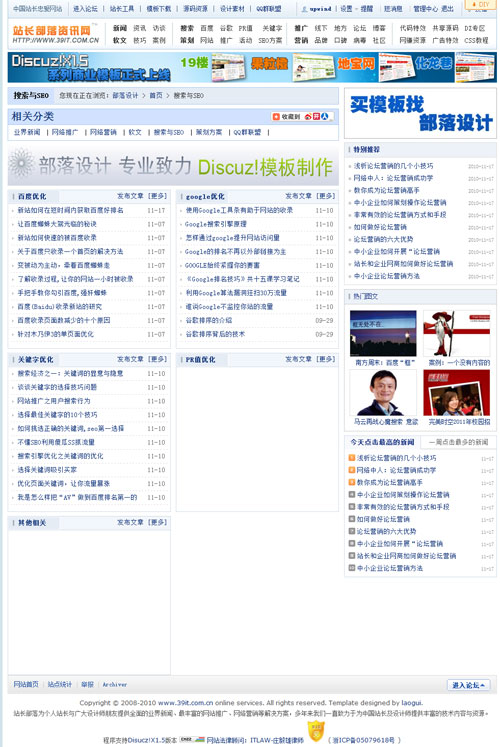Click the 站长部落资讯网 site logo
This screenshot has height=747, width=500.
55,34
